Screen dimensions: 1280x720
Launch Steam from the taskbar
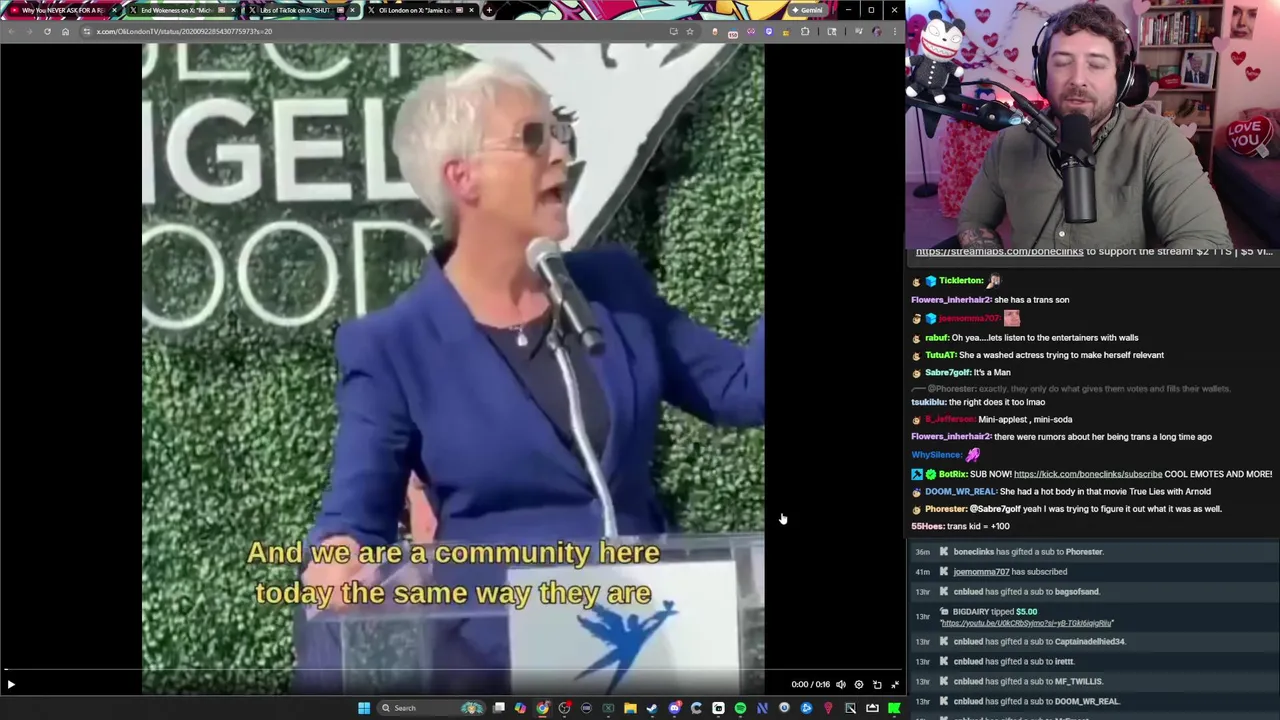(652, 708)
